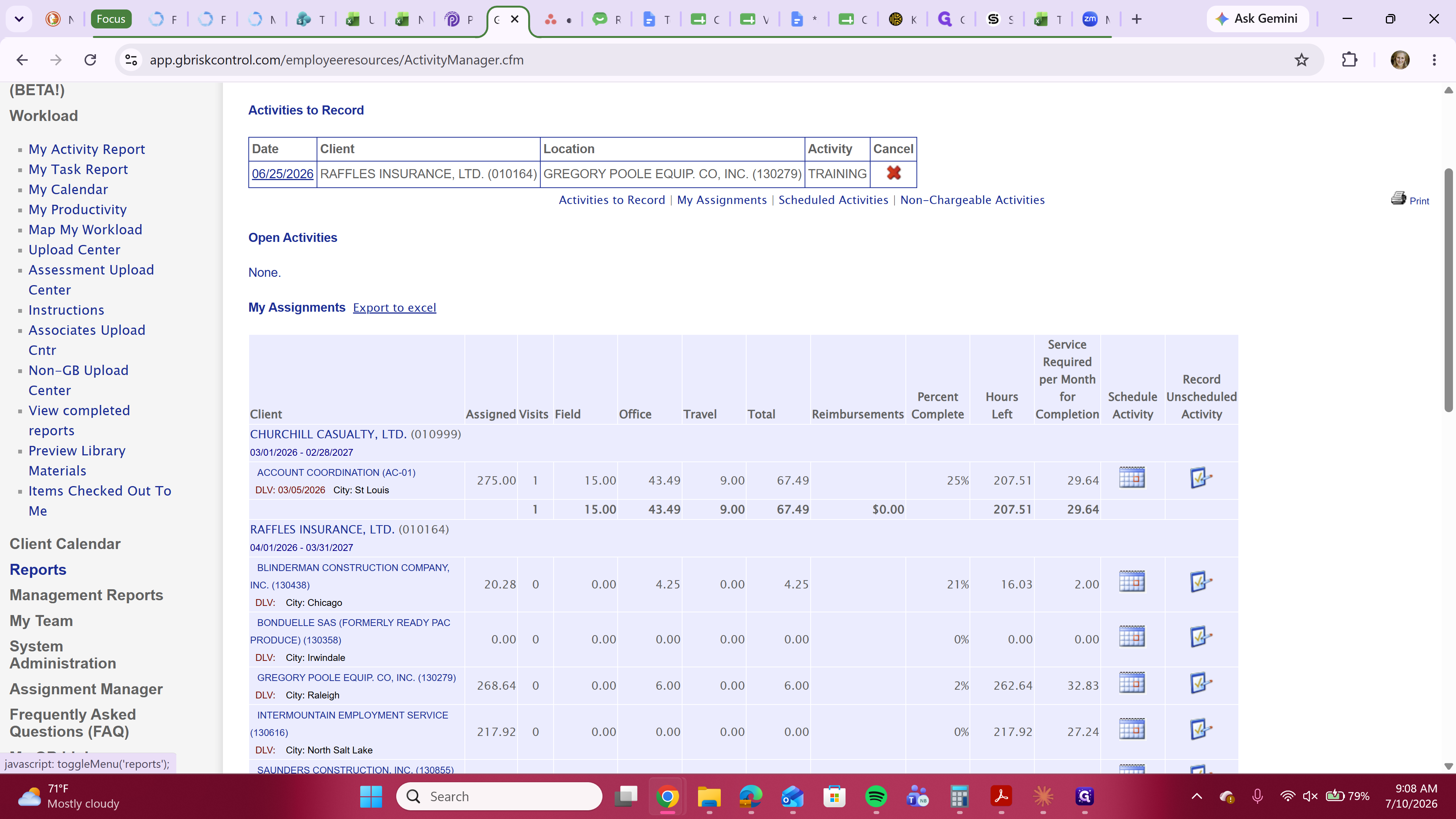The width and height of the screenshot is (1456, 819).
Task: Click the Ask Gemini button
Action: pos(1258,19)
